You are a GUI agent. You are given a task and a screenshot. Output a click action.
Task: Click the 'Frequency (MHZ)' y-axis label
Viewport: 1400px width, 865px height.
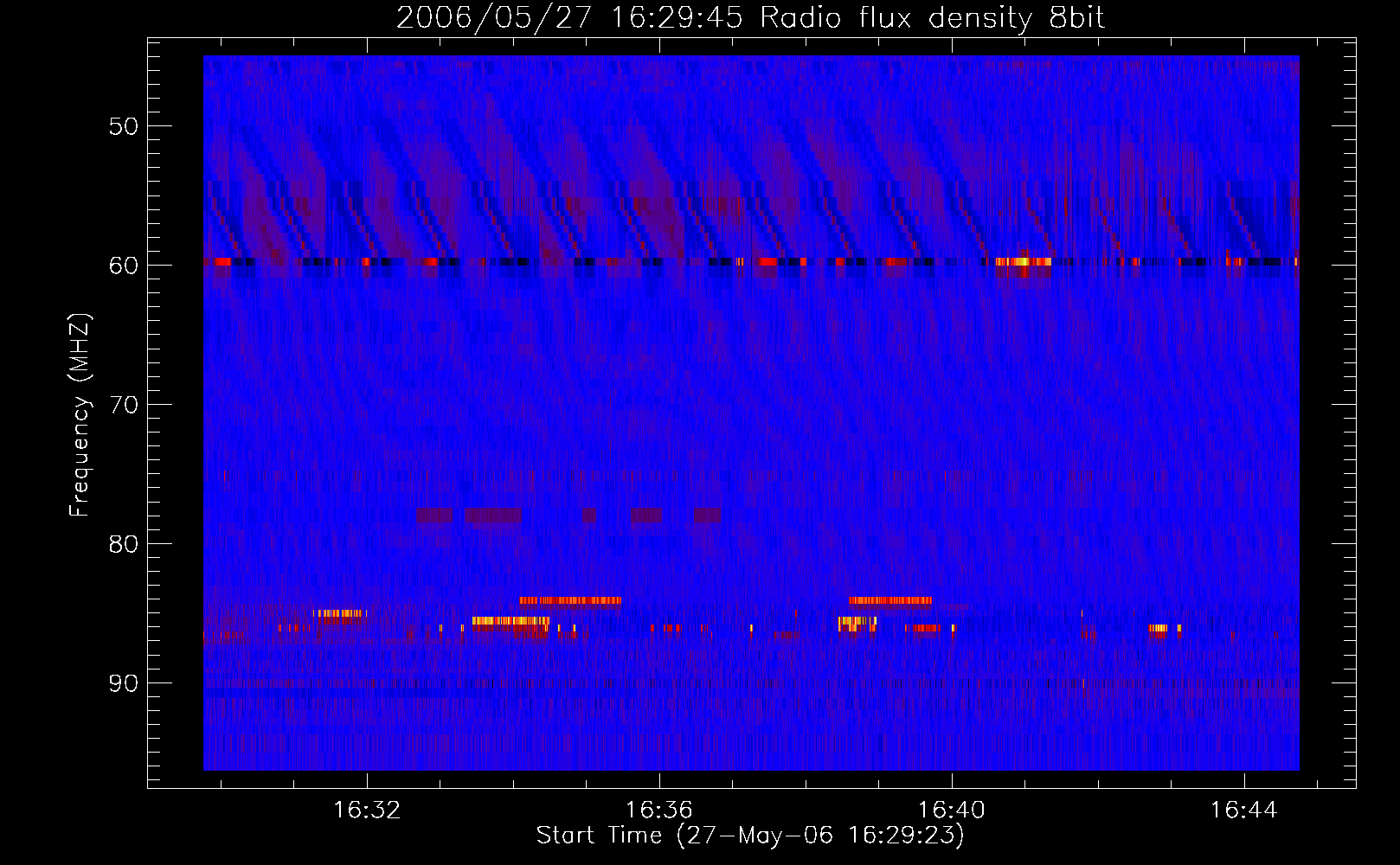click(x=80, y=415)
